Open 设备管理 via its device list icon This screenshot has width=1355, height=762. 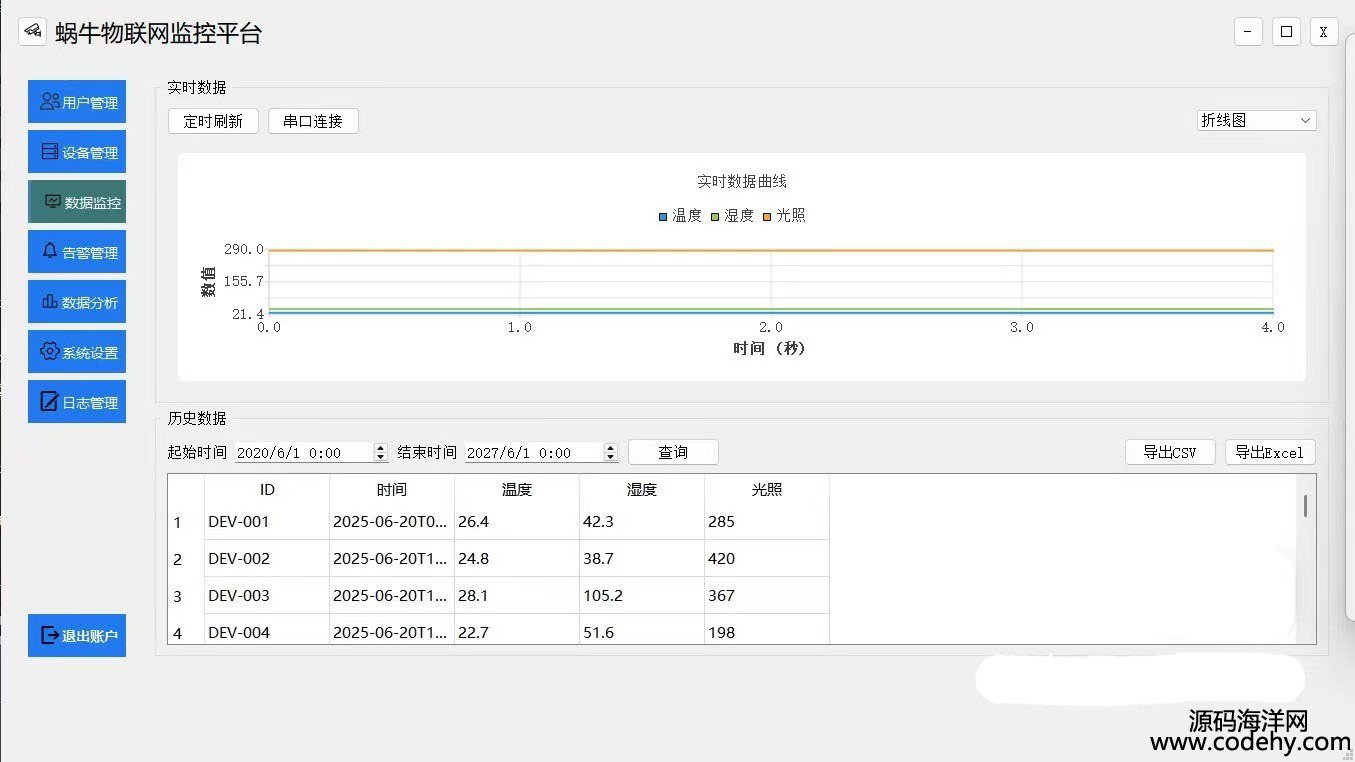pos(49,152)
